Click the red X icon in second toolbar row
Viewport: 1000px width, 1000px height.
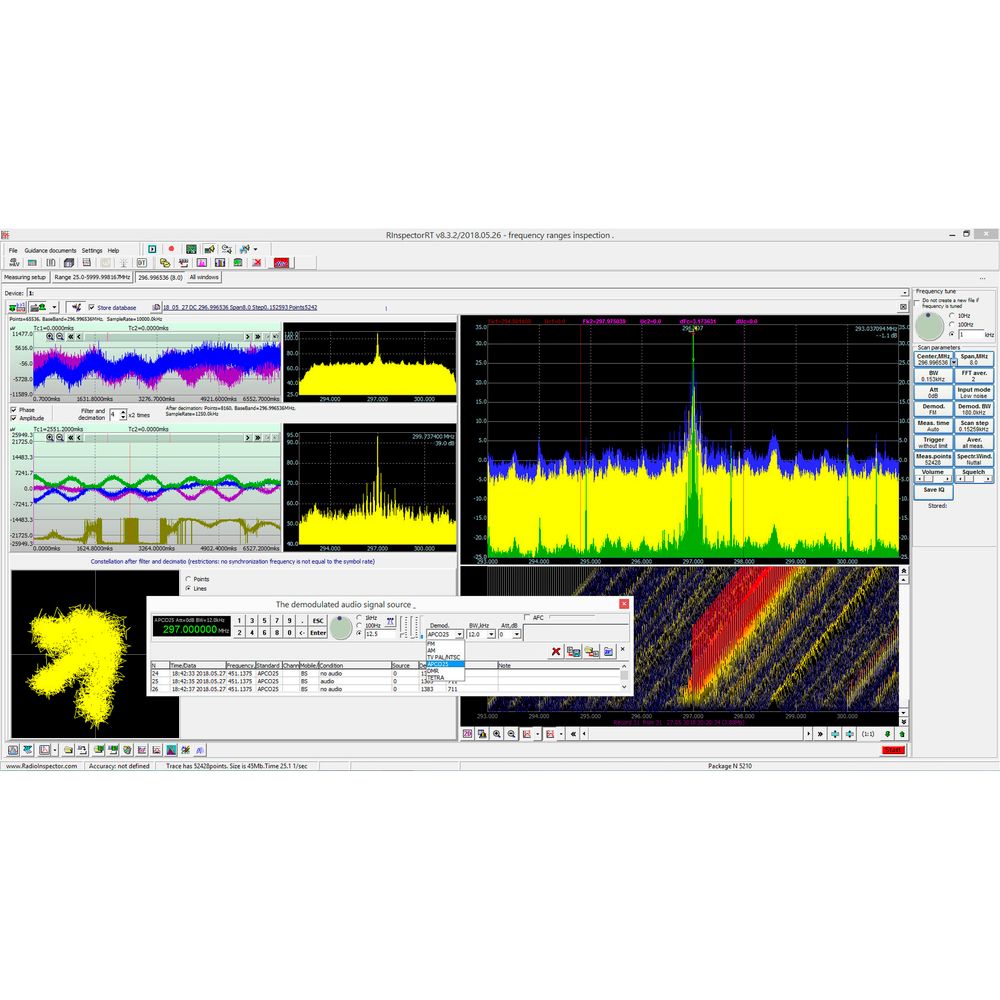[257, 263]
